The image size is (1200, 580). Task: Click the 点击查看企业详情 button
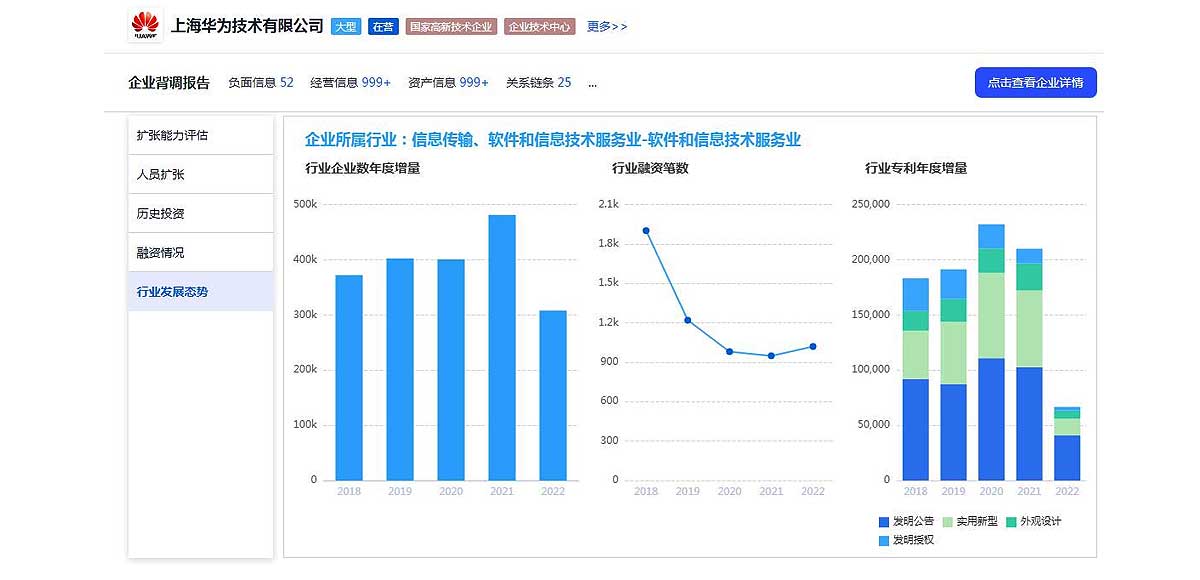1035,83
